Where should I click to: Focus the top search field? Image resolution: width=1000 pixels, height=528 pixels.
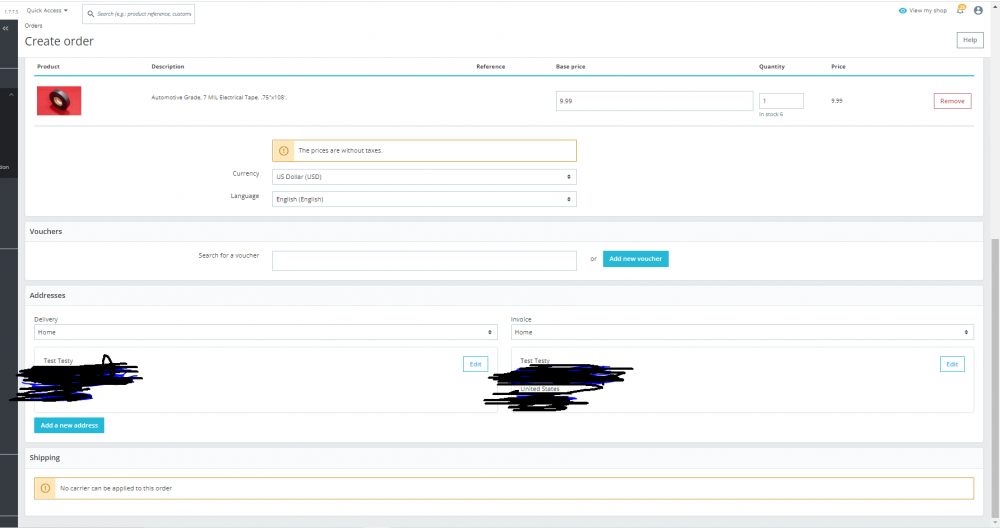138,13
